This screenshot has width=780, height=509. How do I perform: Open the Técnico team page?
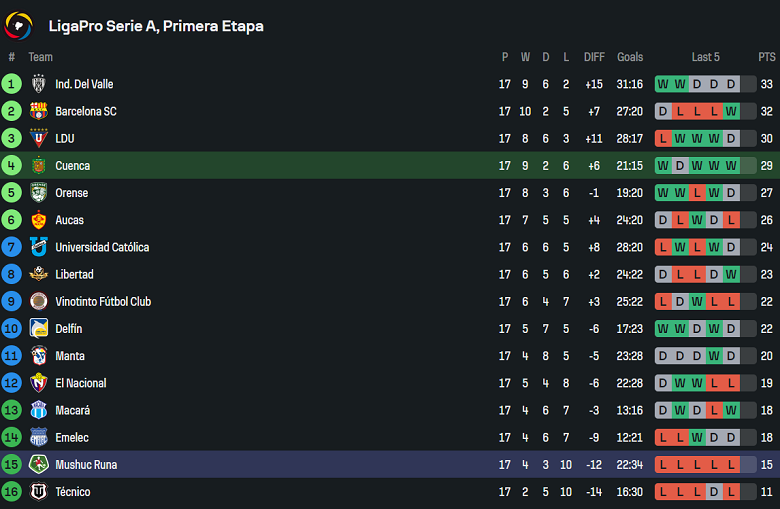[x=73, y=492]
